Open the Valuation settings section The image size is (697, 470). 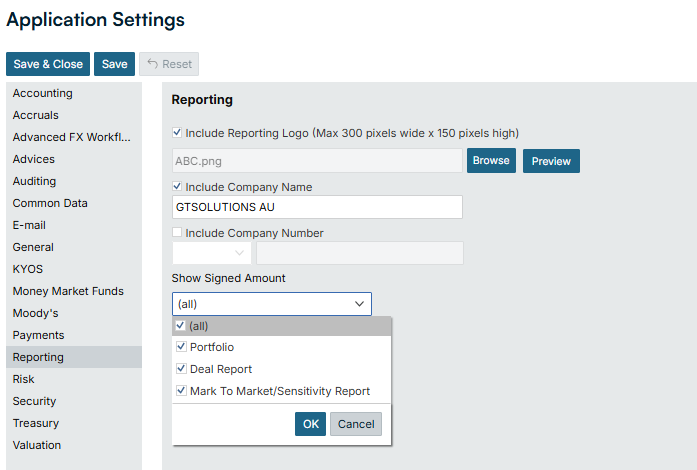[x=74, y=445]
